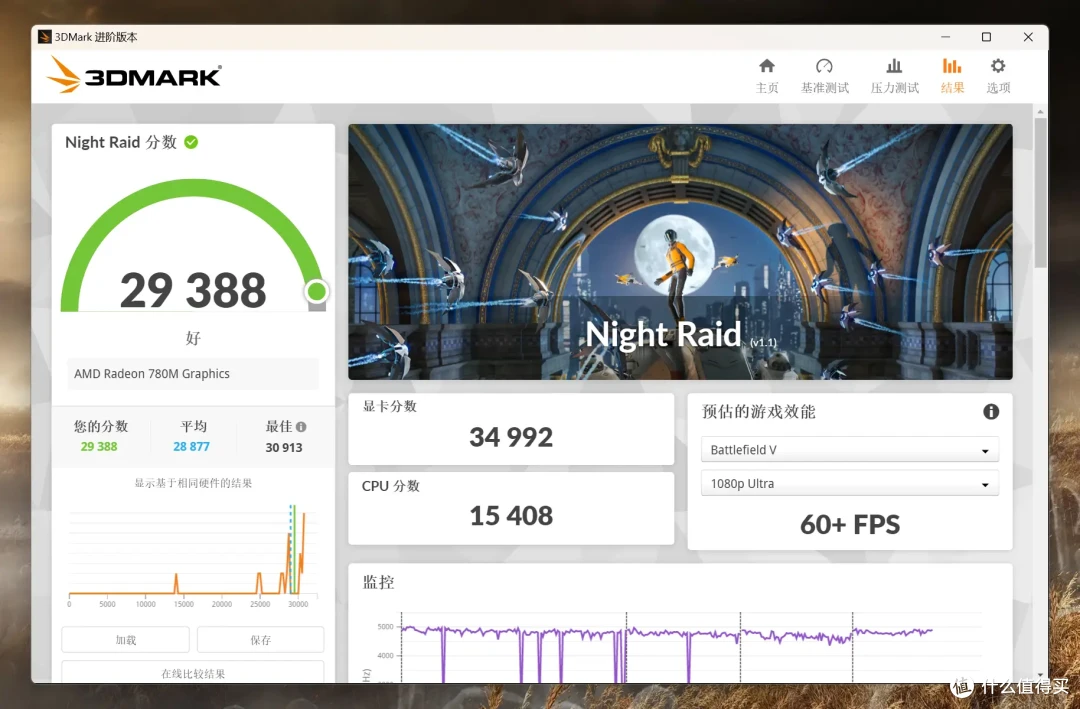Image resolution: width=1080 pixels, height=709 pixels.
Task: Click the main score 29 388
Action: (x=193, y=290)
